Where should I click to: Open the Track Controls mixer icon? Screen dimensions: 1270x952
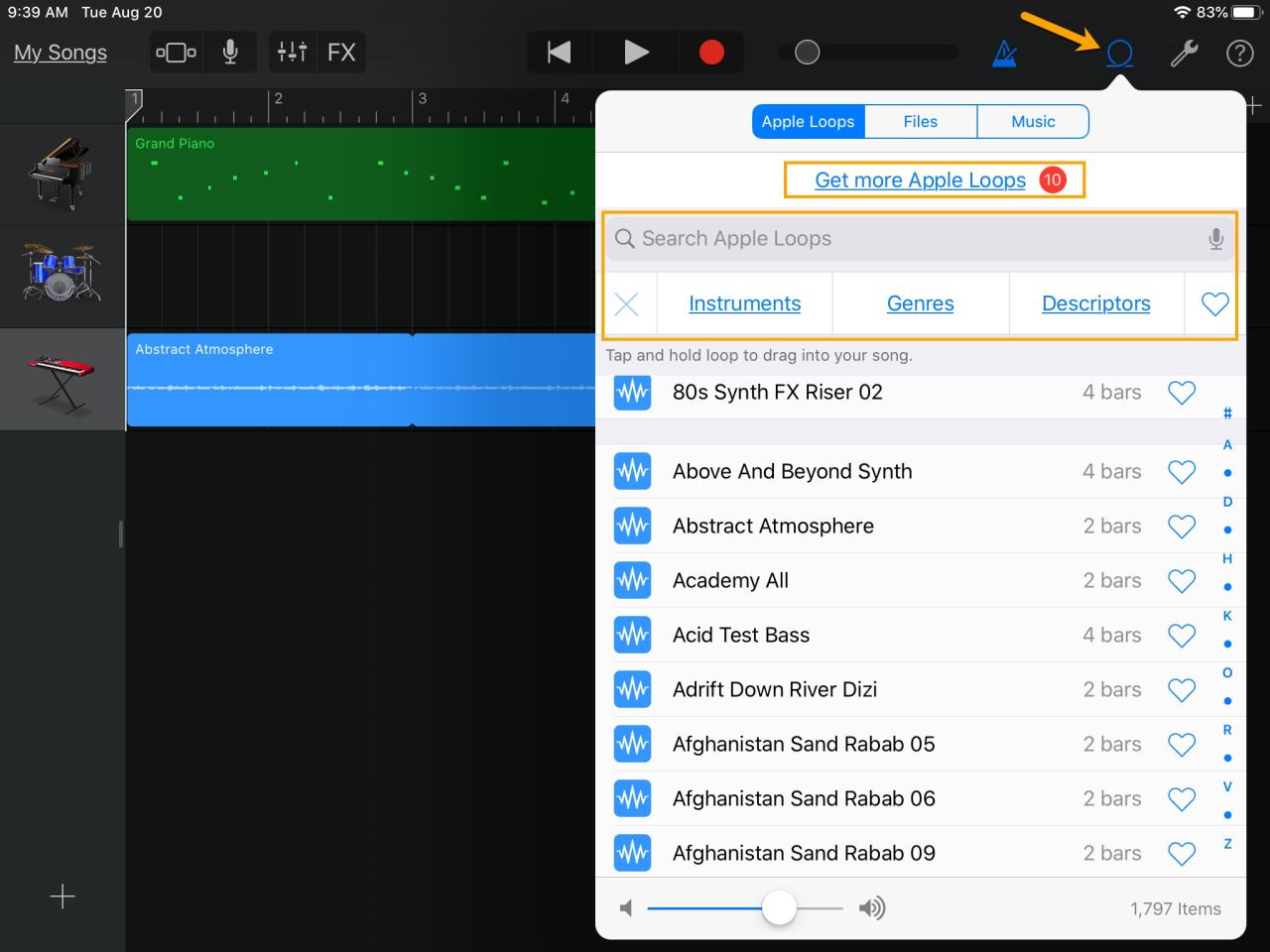coord(292,52)
